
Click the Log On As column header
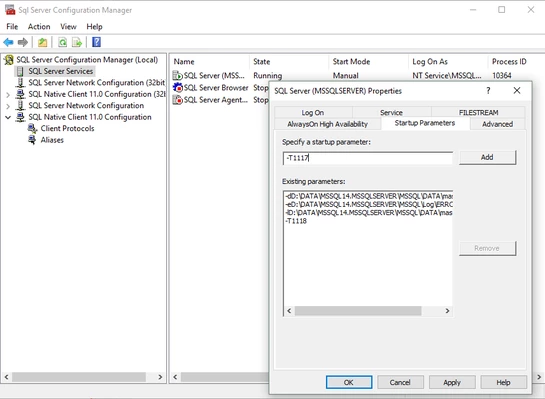(x=448, y=62)
